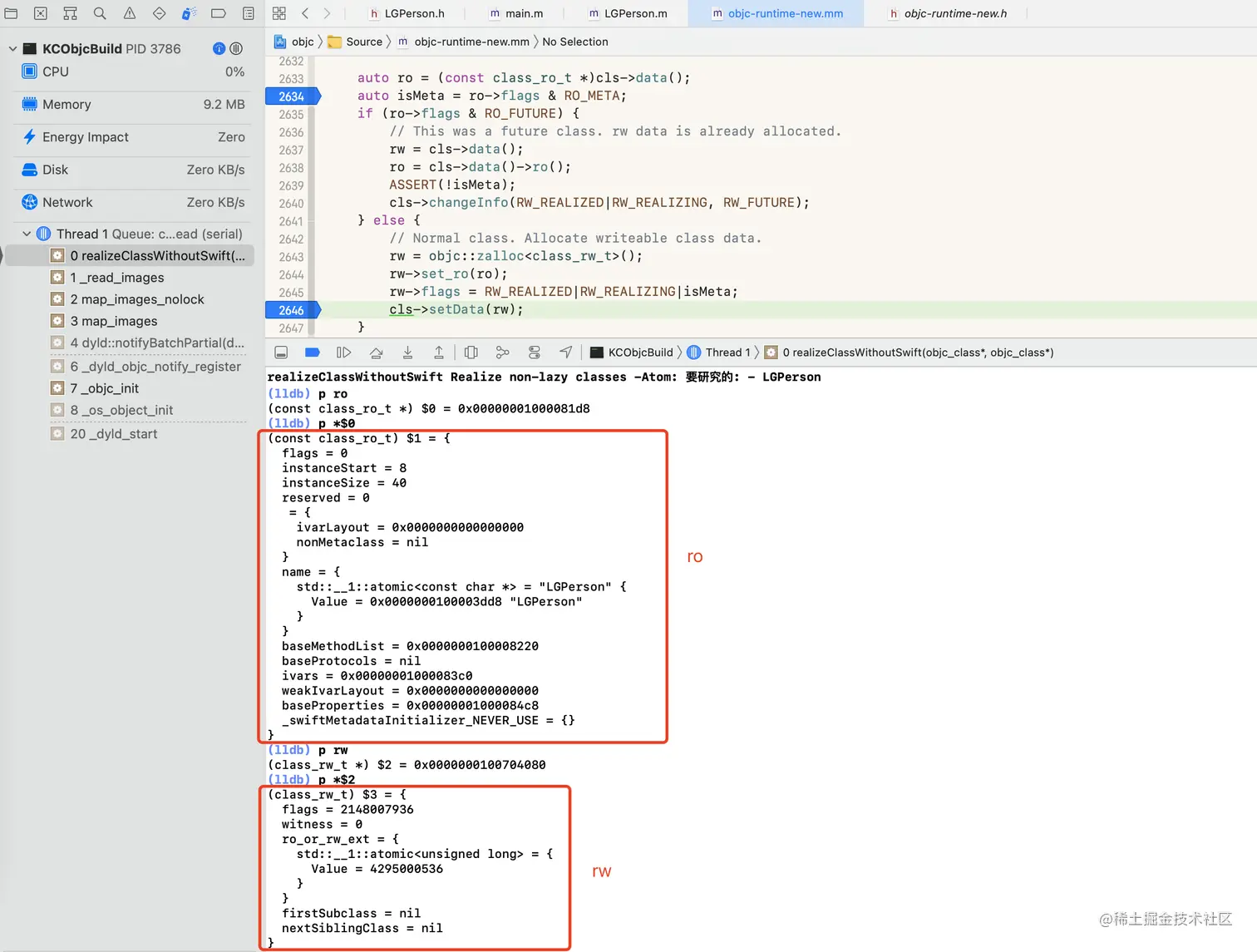Toggle the breakpoint at line 2646

pos(293,310)
